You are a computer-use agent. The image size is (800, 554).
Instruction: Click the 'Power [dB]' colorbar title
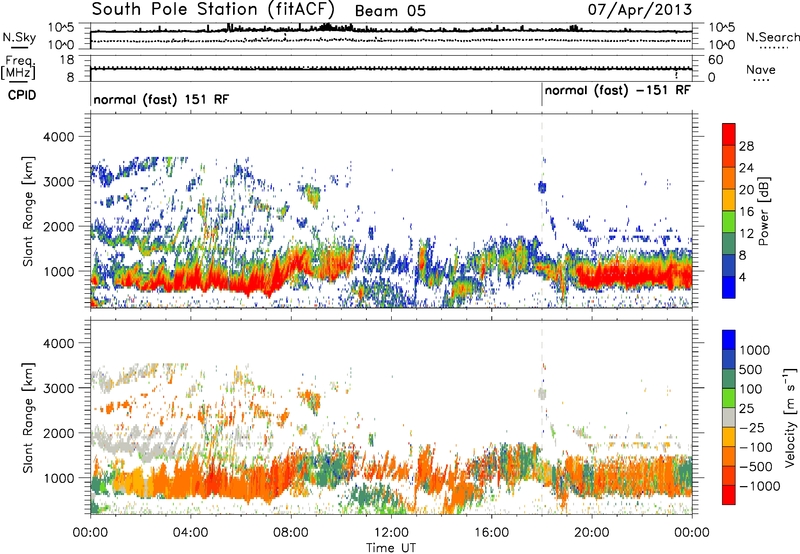[764, 211]
